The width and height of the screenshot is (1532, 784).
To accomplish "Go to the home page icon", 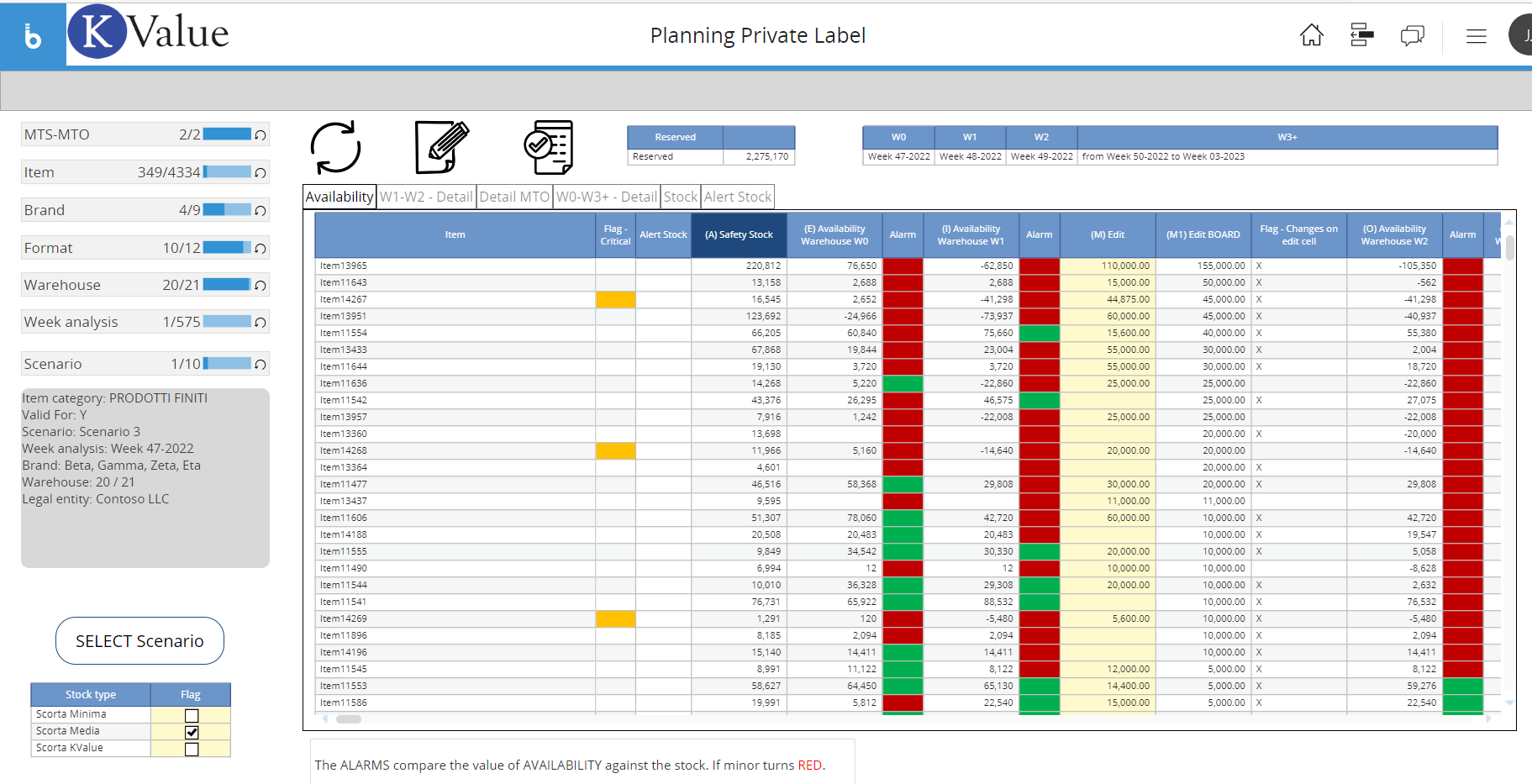I will (1311, 35).
